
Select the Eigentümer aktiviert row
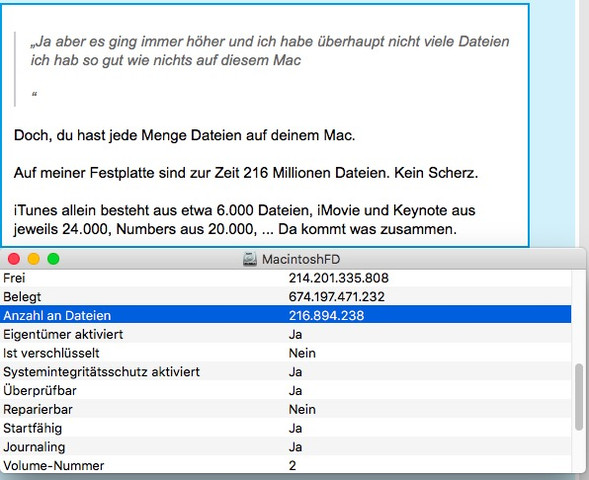tap(285, 334)
